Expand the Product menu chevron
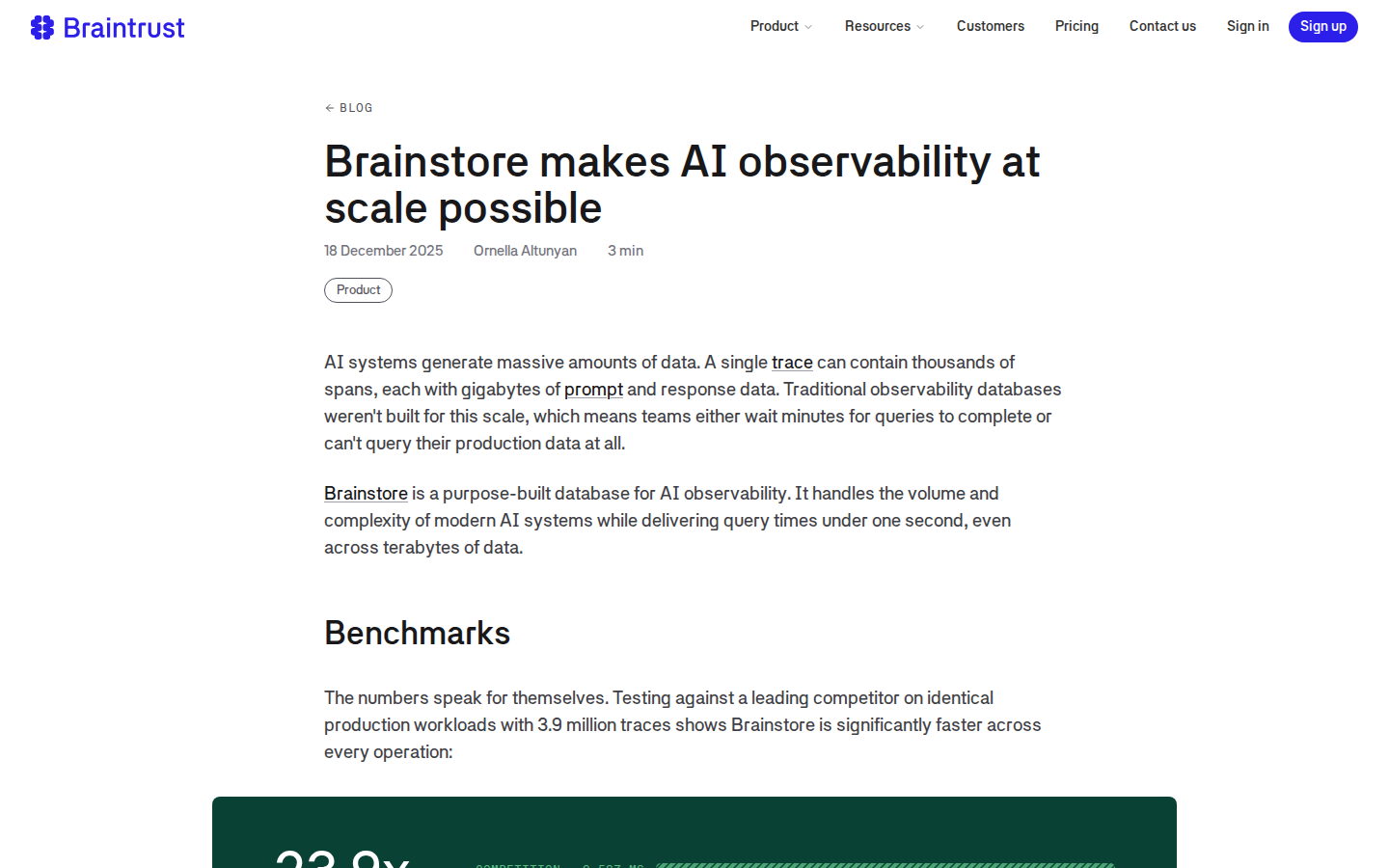Screen dimensions: 1389x868 pos(808,27)
